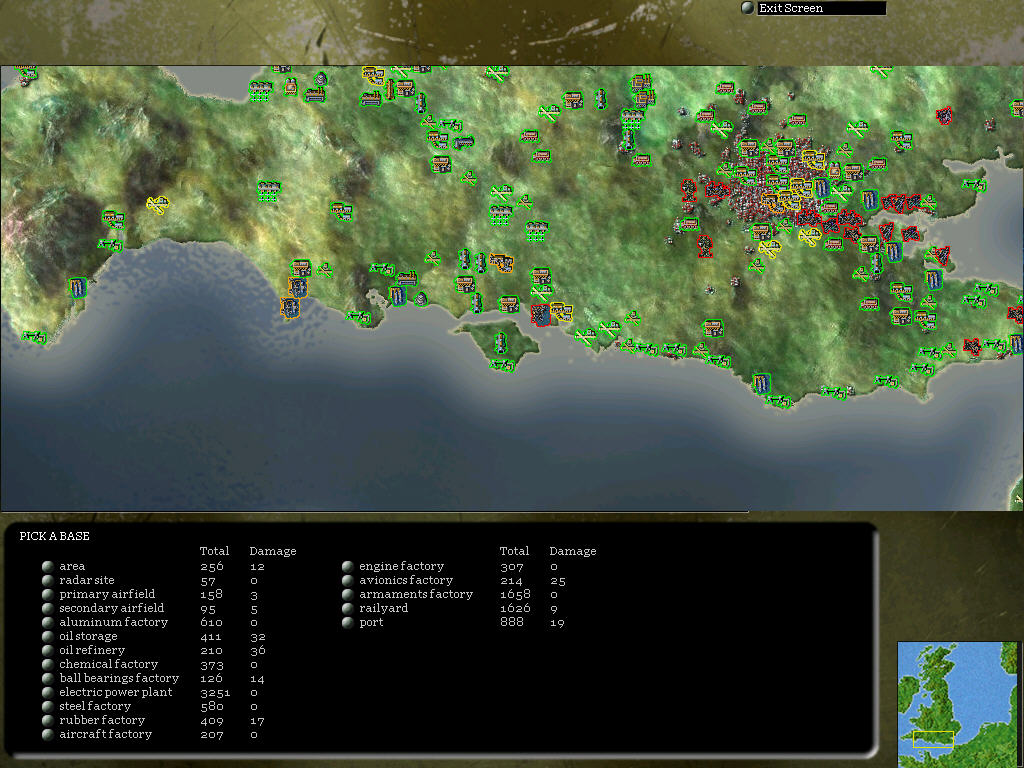Viewport: 1024px width, 768px height.
Task: Pick the green-outlined port left of the coastal grey dome
Action: click(397, 296)
